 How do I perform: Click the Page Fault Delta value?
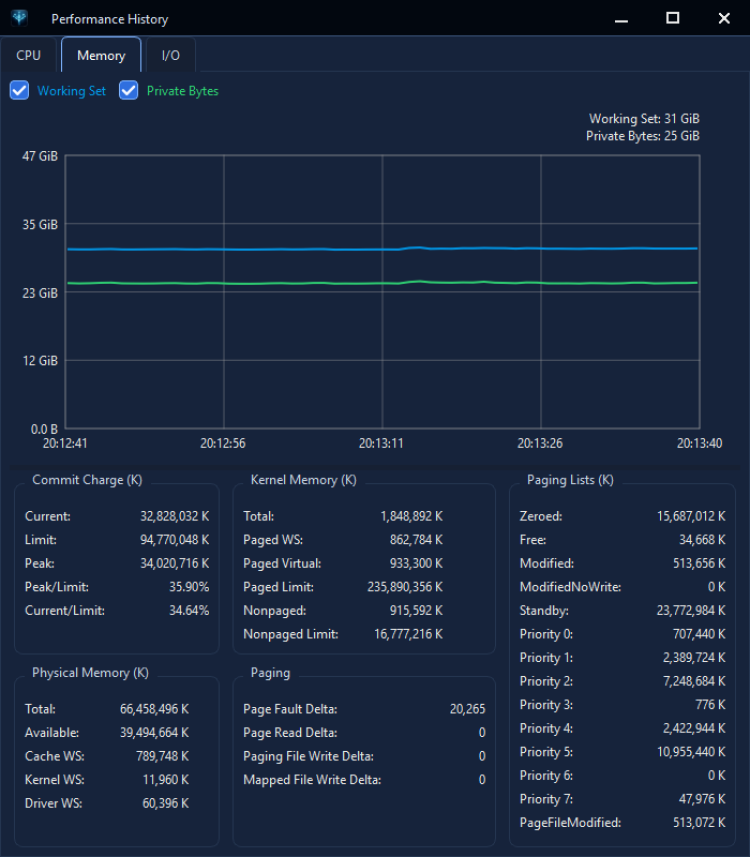click(x=467, y=709)
